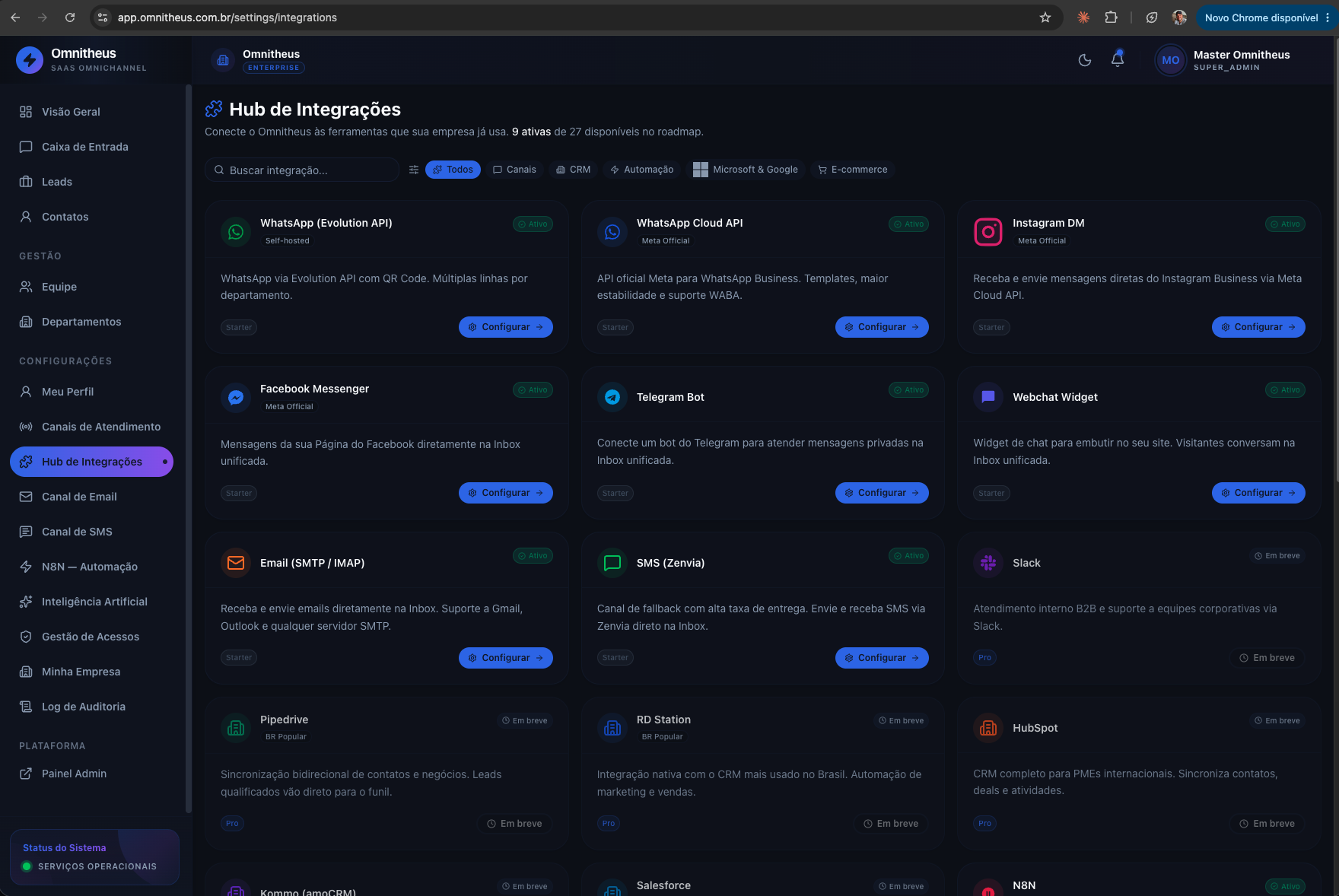
Task: Open Equipe management
Action: pos(91,287)
